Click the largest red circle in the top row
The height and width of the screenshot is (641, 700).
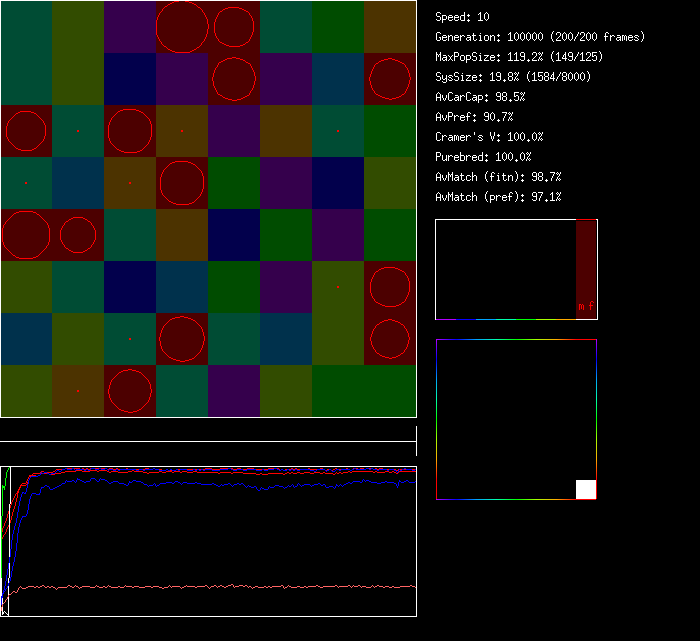[182, 27]
